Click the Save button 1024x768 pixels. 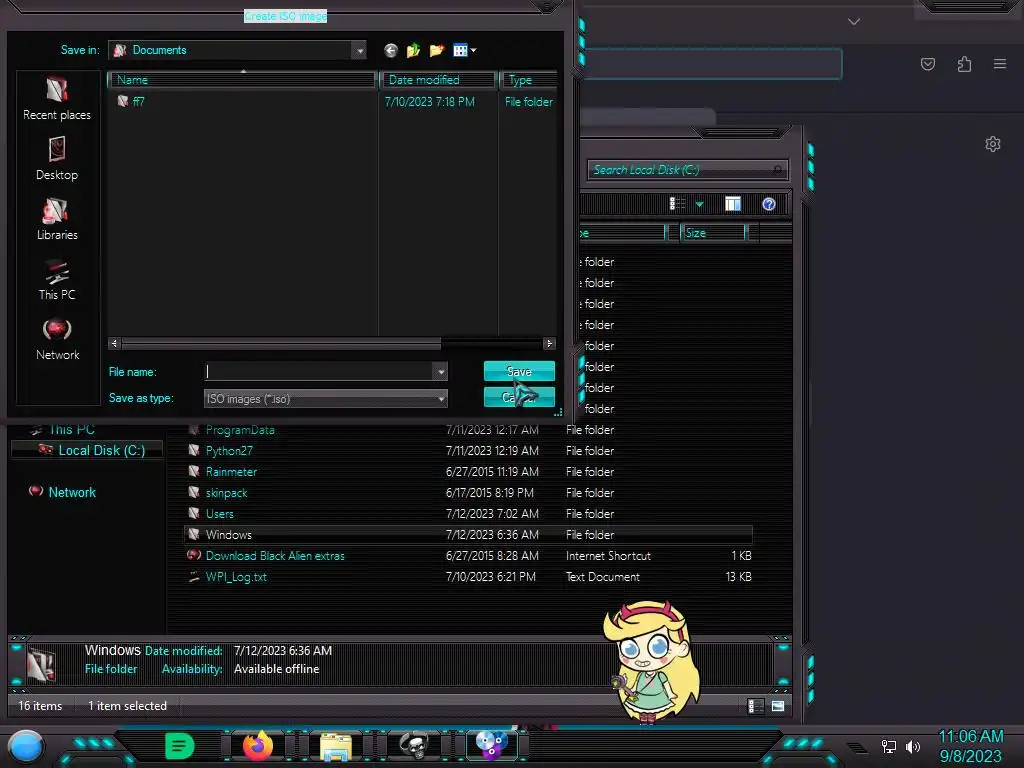tap(519, 371)
